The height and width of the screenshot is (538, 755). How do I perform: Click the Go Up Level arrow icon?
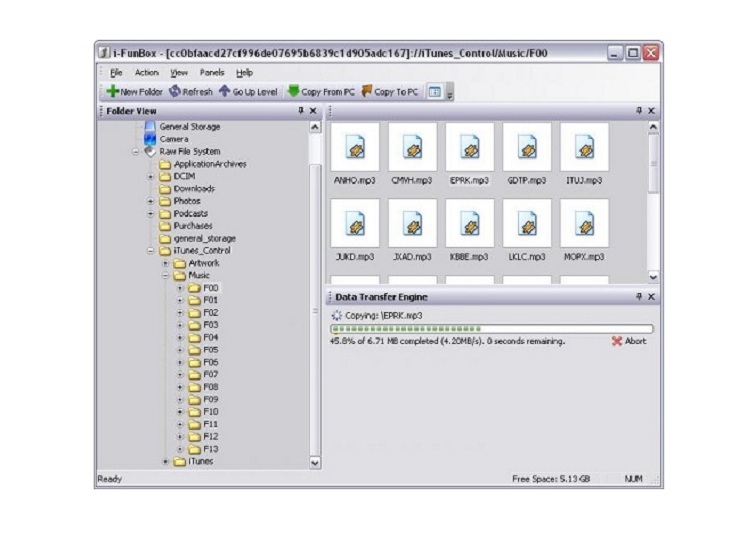[224, 92]
